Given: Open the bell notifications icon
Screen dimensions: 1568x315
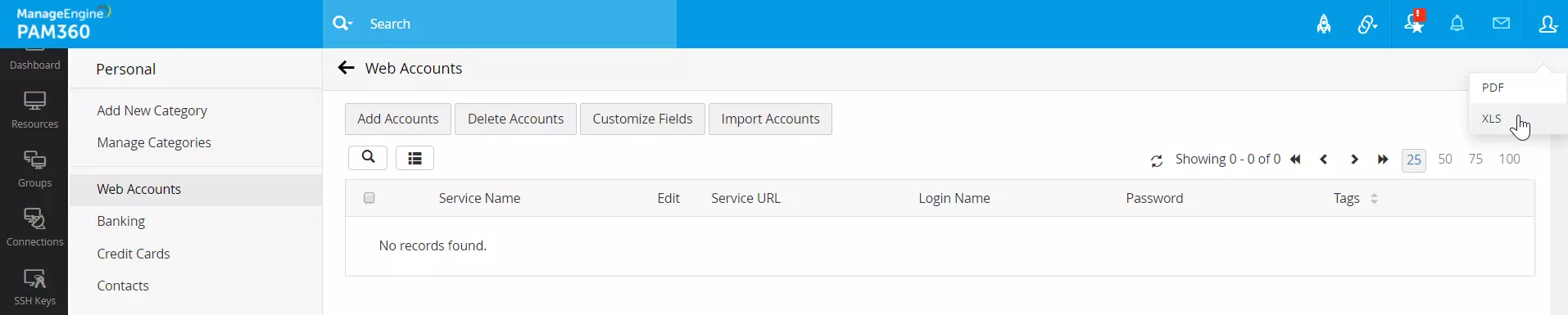Looking at the screenshot, I should click(1457, 24).
